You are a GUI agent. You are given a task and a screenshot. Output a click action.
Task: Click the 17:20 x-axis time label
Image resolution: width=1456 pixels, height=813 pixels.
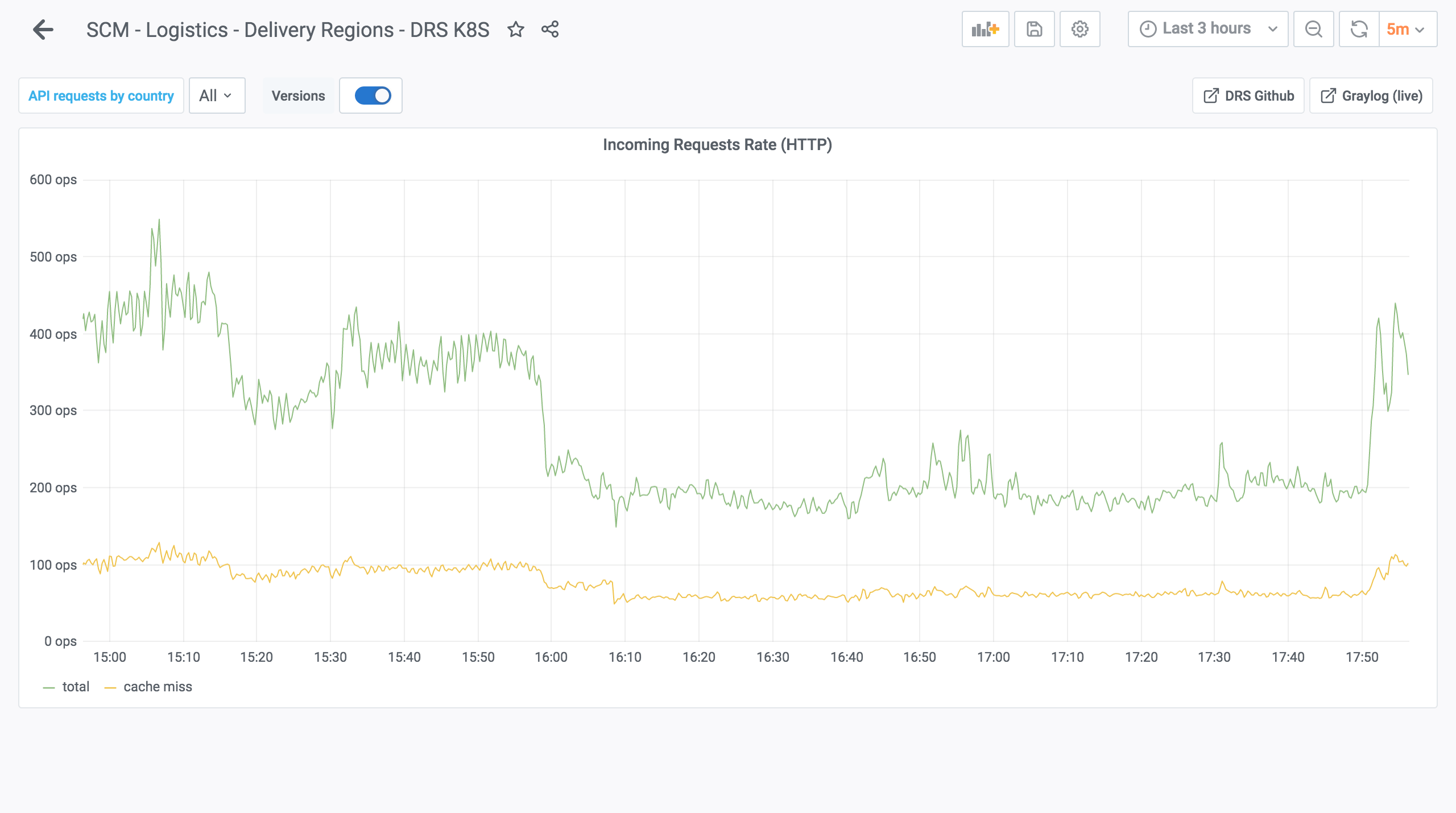click(x=1141, y=657)
